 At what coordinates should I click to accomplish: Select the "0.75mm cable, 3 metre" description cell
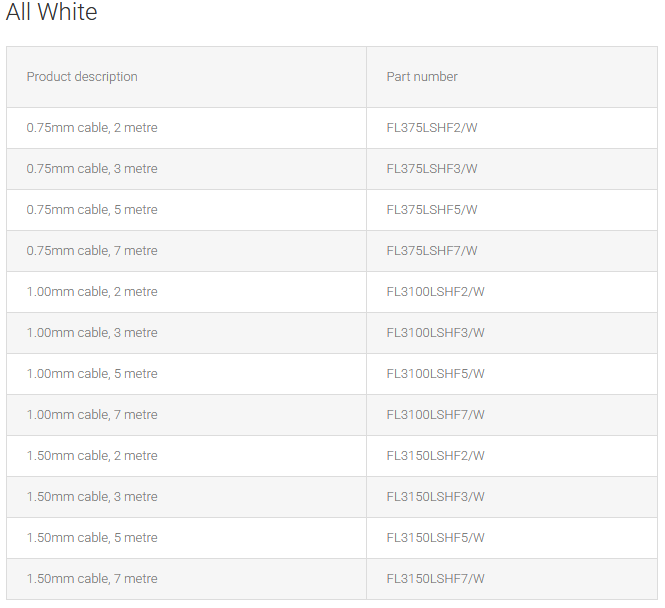(x=92, y=169)
